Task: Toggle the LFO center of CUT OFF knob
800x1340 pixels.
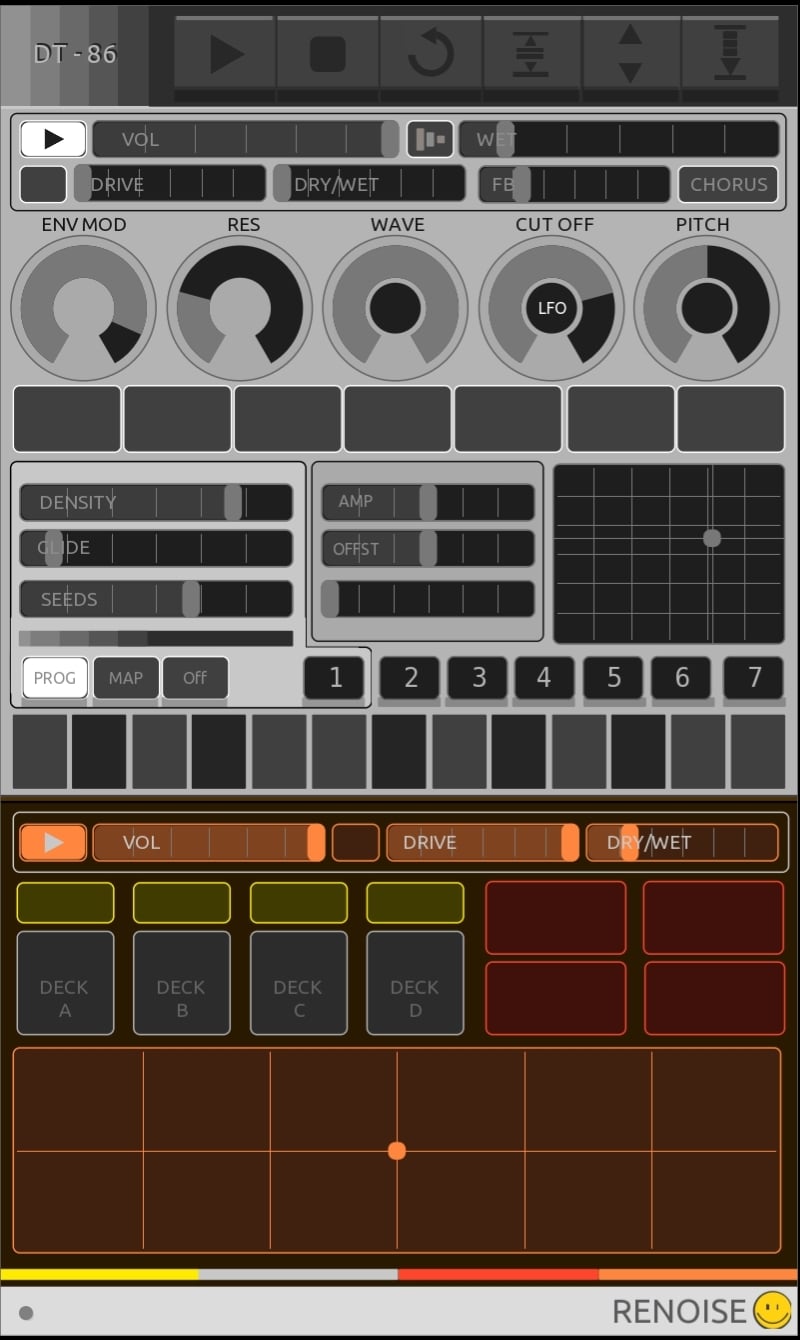Action: pos(552,308)
